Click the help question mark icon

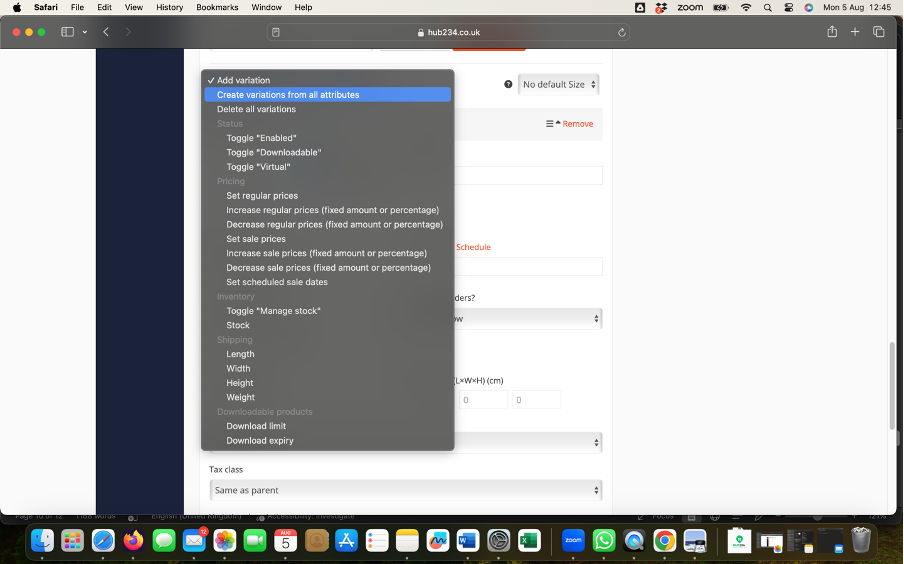point(508,85)
